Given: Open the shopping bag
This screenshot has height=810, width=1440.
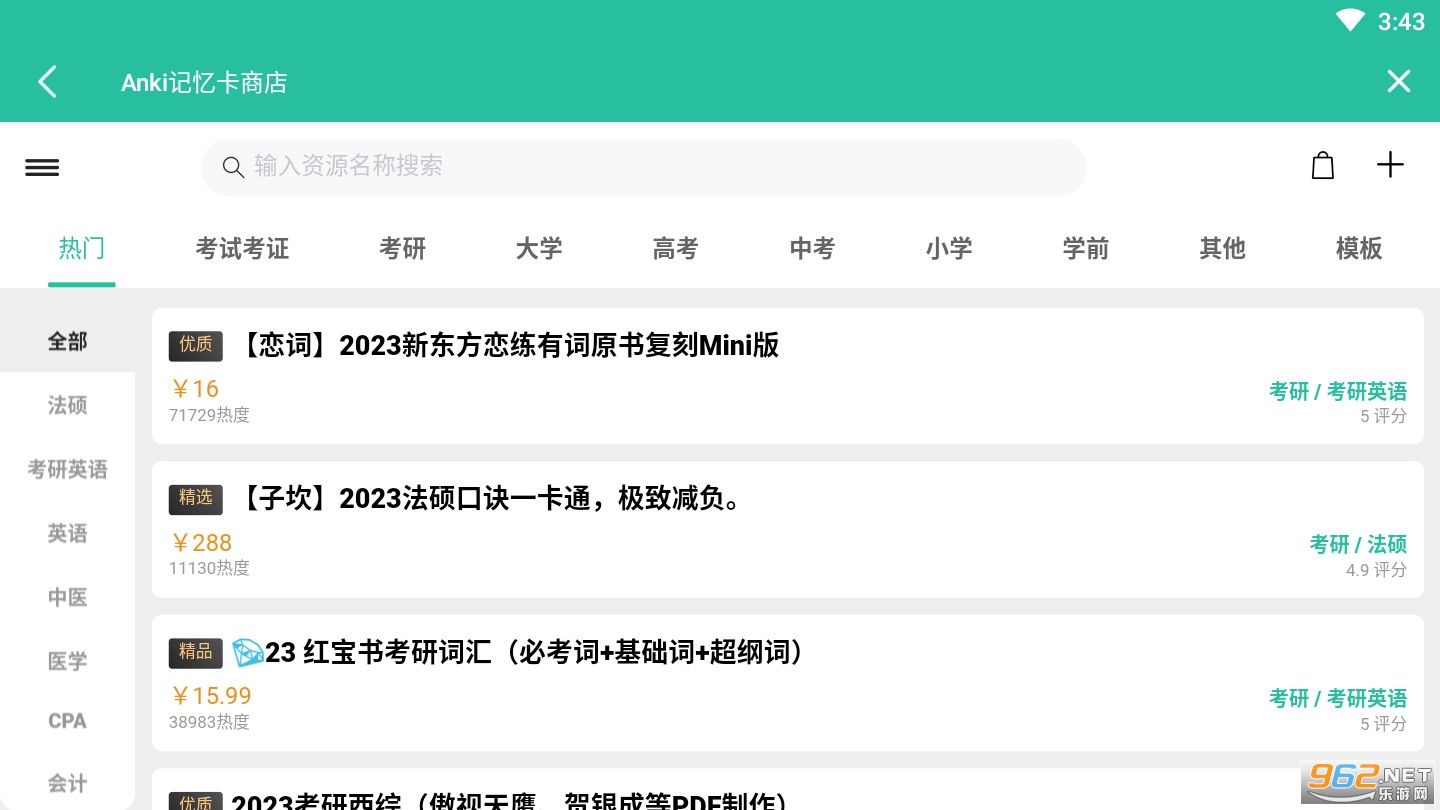Looking at the screenshot, I should pyautogui.click(x=1322, y=166).
